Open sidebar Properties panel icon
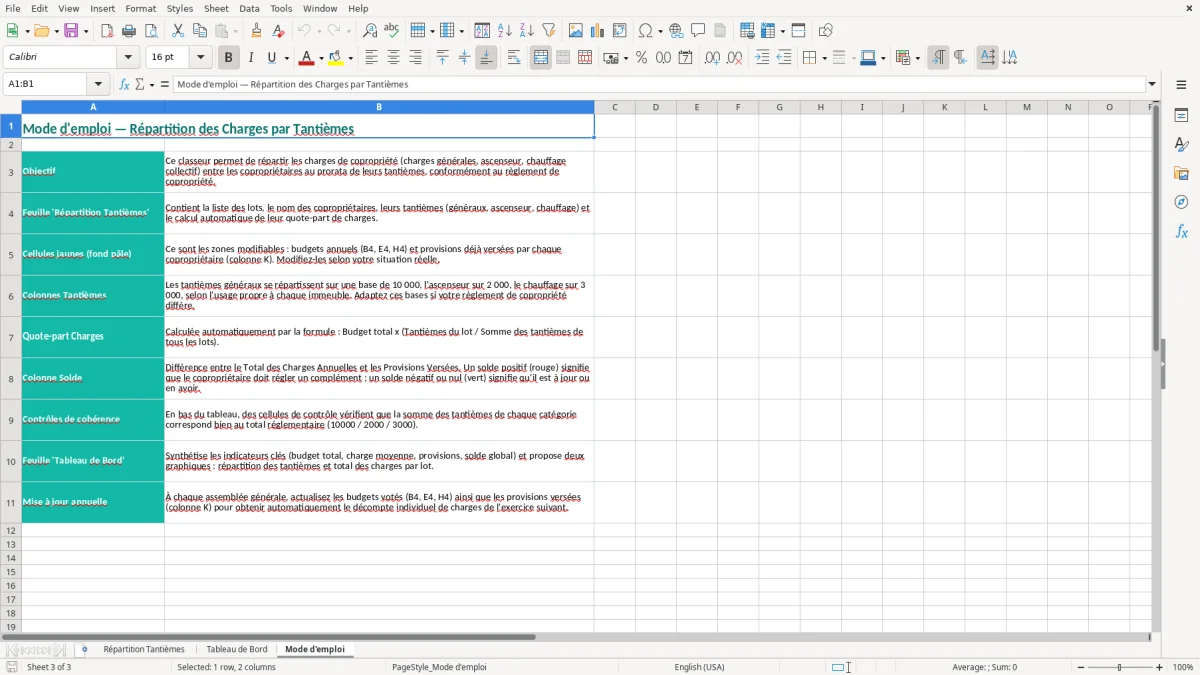The width and height of the screenshot is (1200, 675). click(x=1181, y=116)
